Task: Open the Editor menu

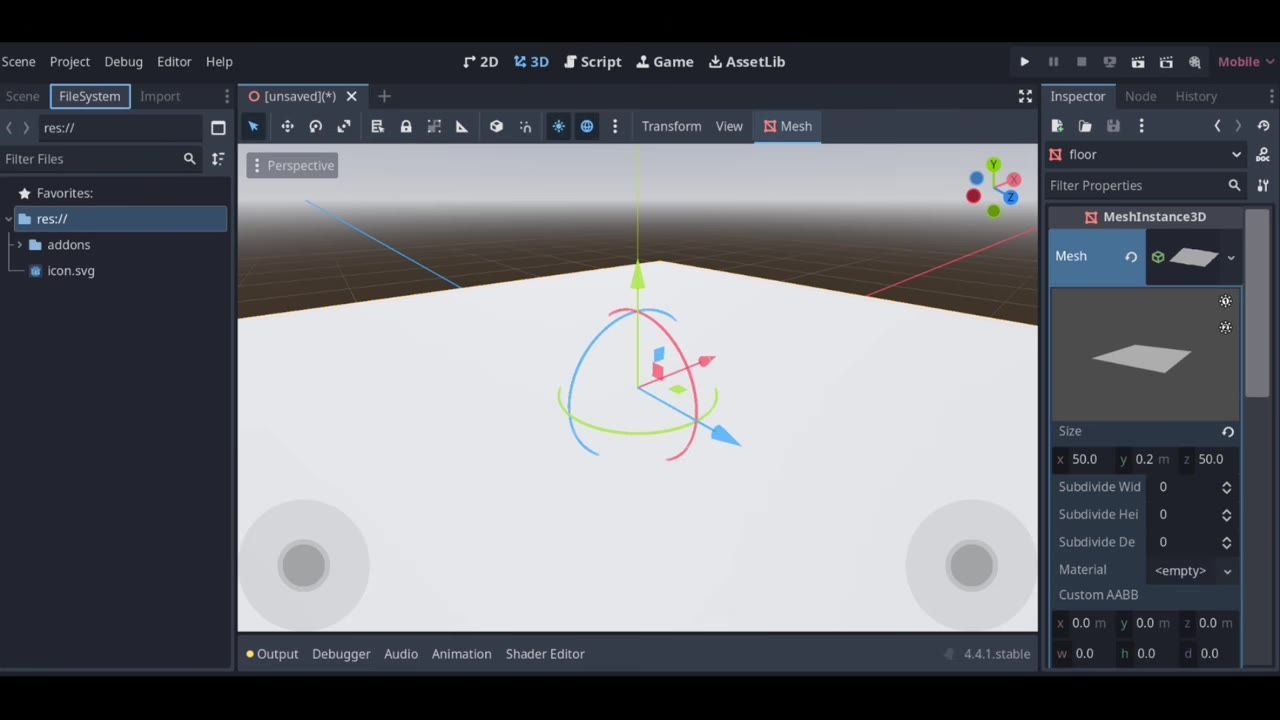Action: click(174, 62)
